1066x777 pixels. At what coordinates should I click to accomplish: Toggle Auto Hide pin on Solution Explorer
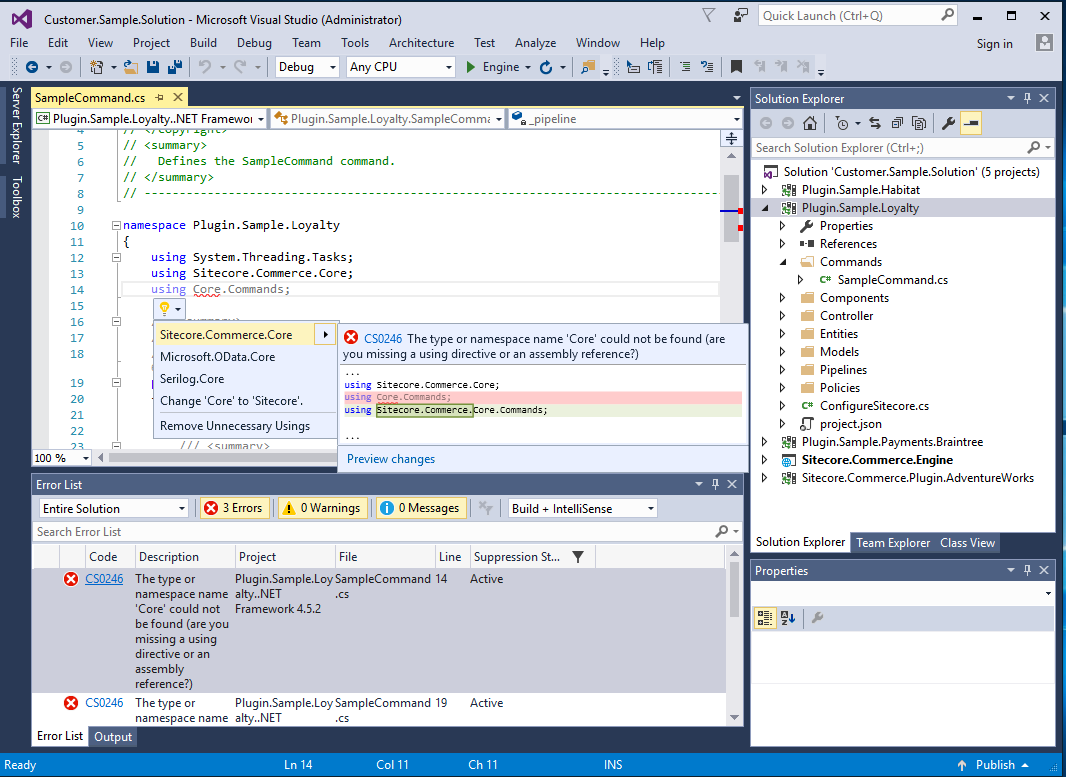(x=1027, y=98)
